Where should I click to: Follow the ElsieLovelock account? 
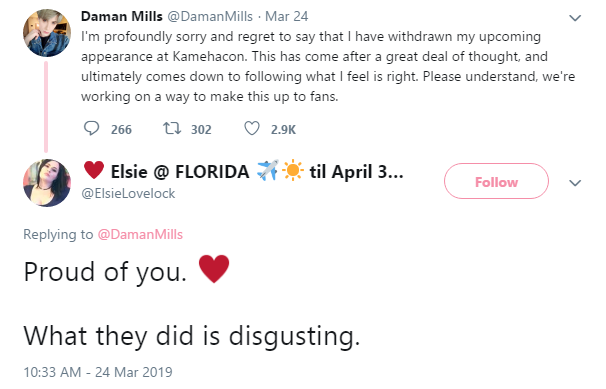(496, 181)
